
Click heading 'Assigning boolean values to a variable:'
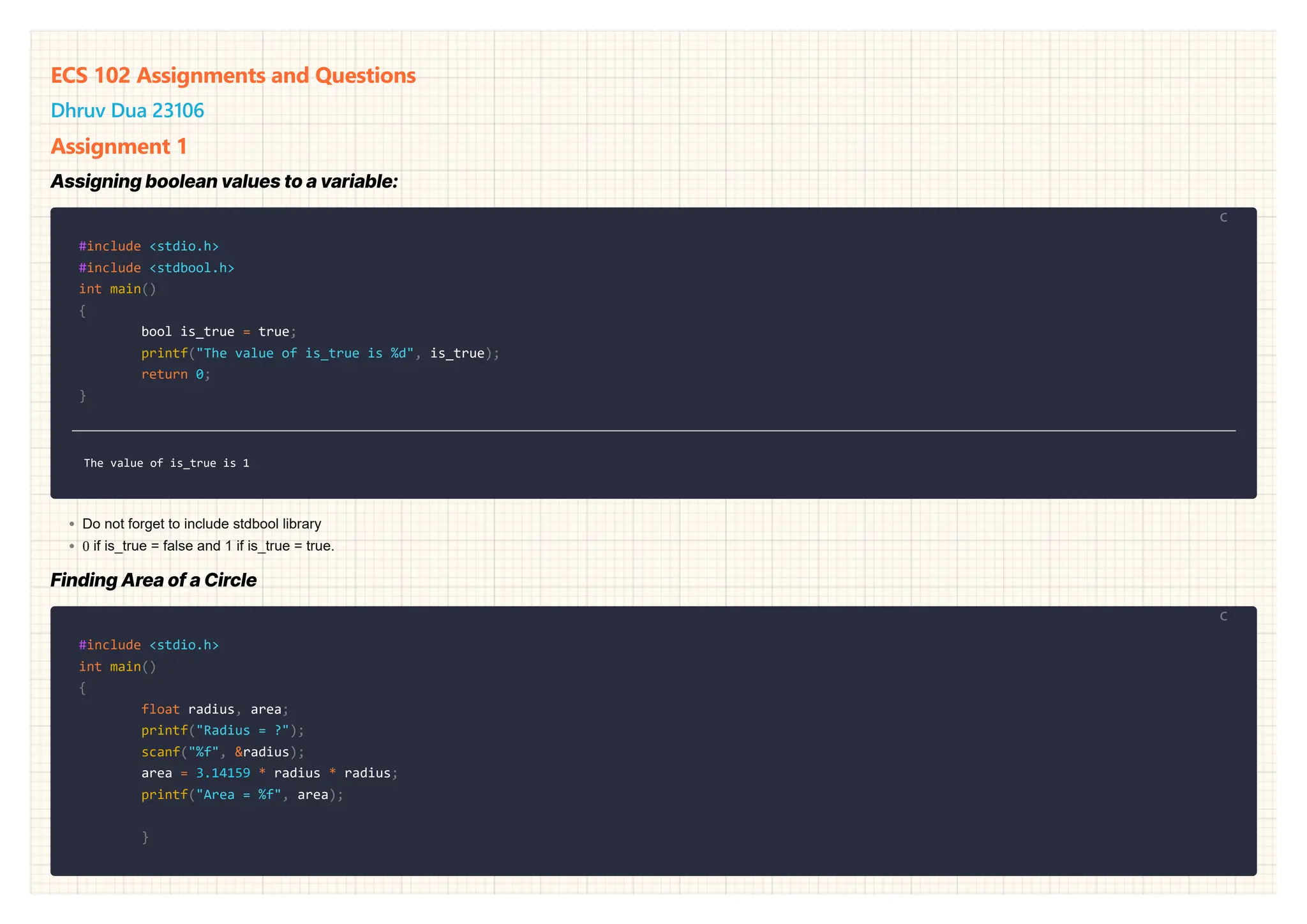pyautogui.click(x=224, y=181)
